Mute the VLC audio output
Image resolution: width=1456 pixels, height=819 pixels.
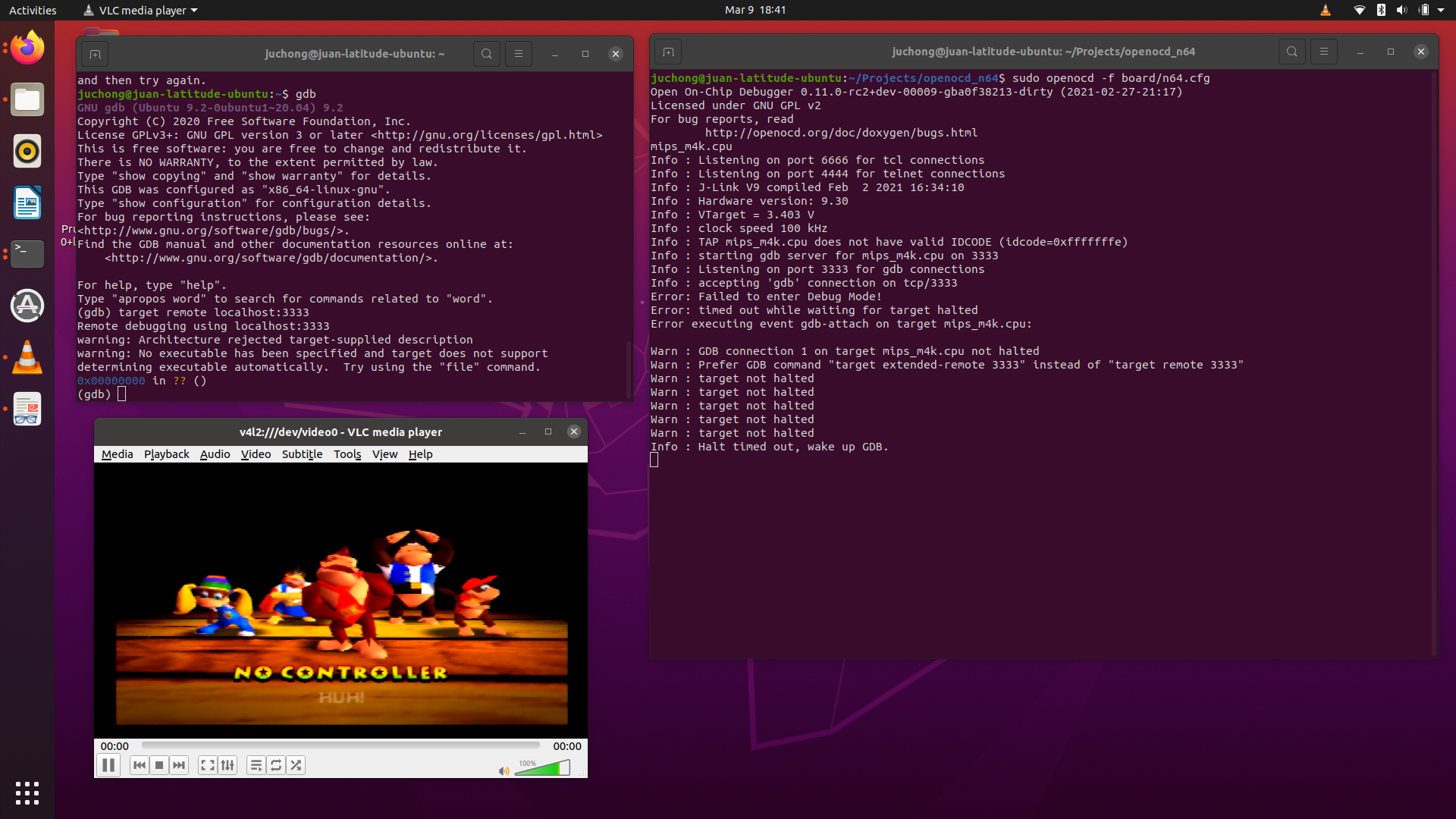point(503,770)
